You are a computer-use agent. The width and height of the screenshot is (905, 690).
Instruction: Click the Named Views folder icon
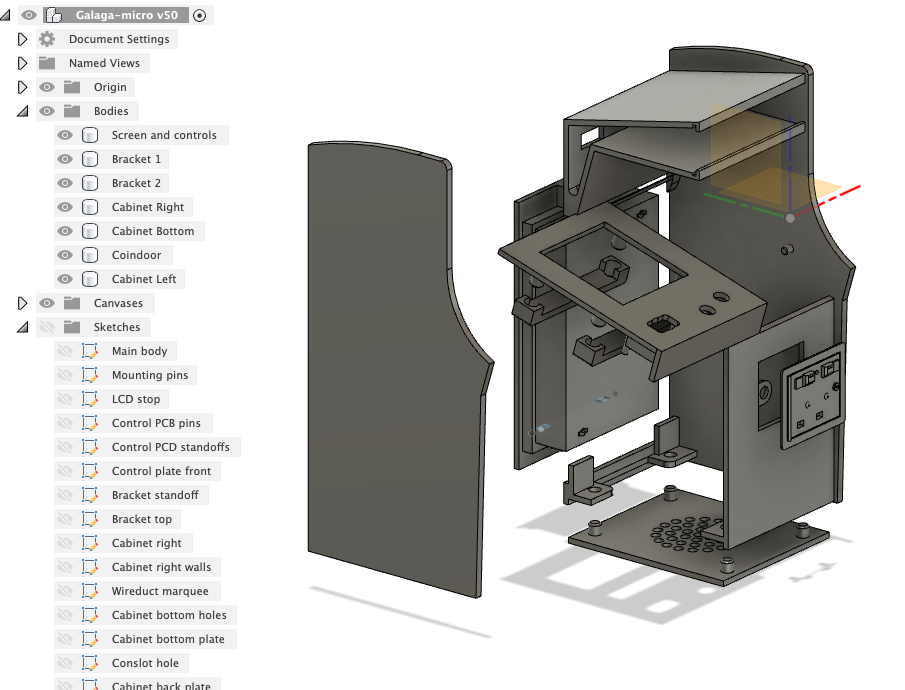(46, 63)
